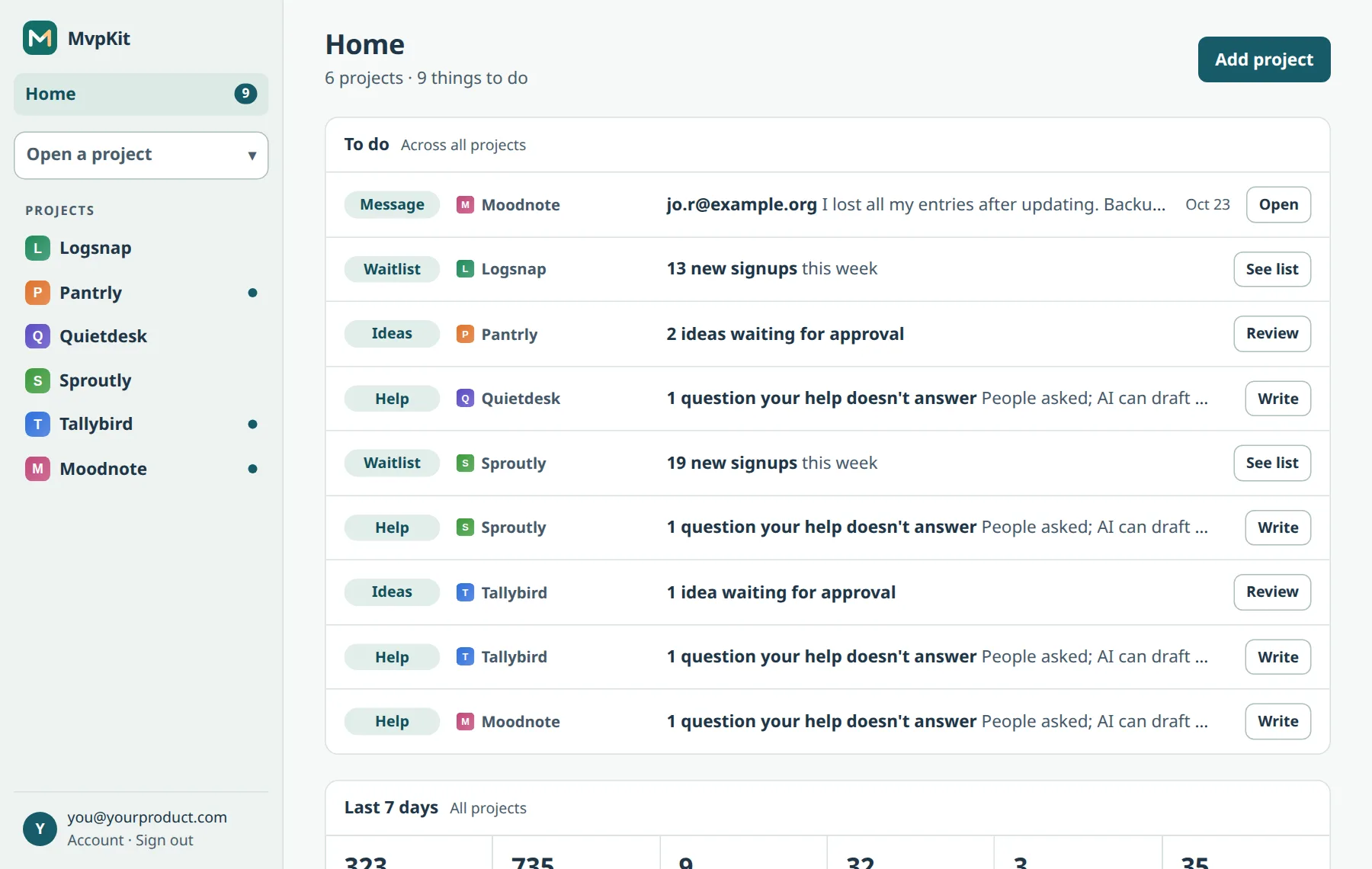Click the orange P icon for Pantrly in sidebar
The width and height of the screenshot is (1372, 869).
[x=37, y=293]
